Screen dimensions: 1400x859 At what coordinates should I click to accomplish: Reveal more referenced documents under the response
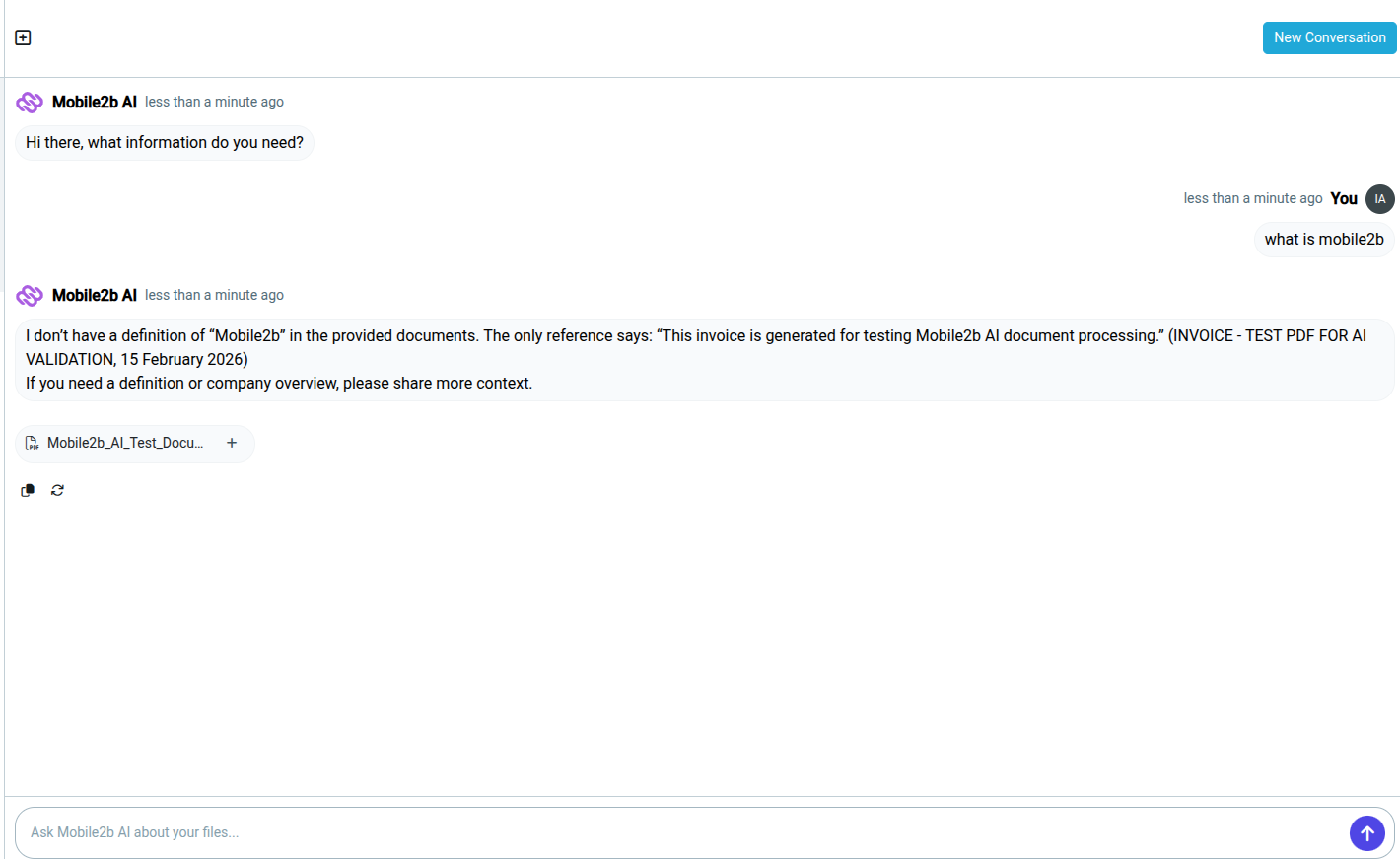coord(232,443)
